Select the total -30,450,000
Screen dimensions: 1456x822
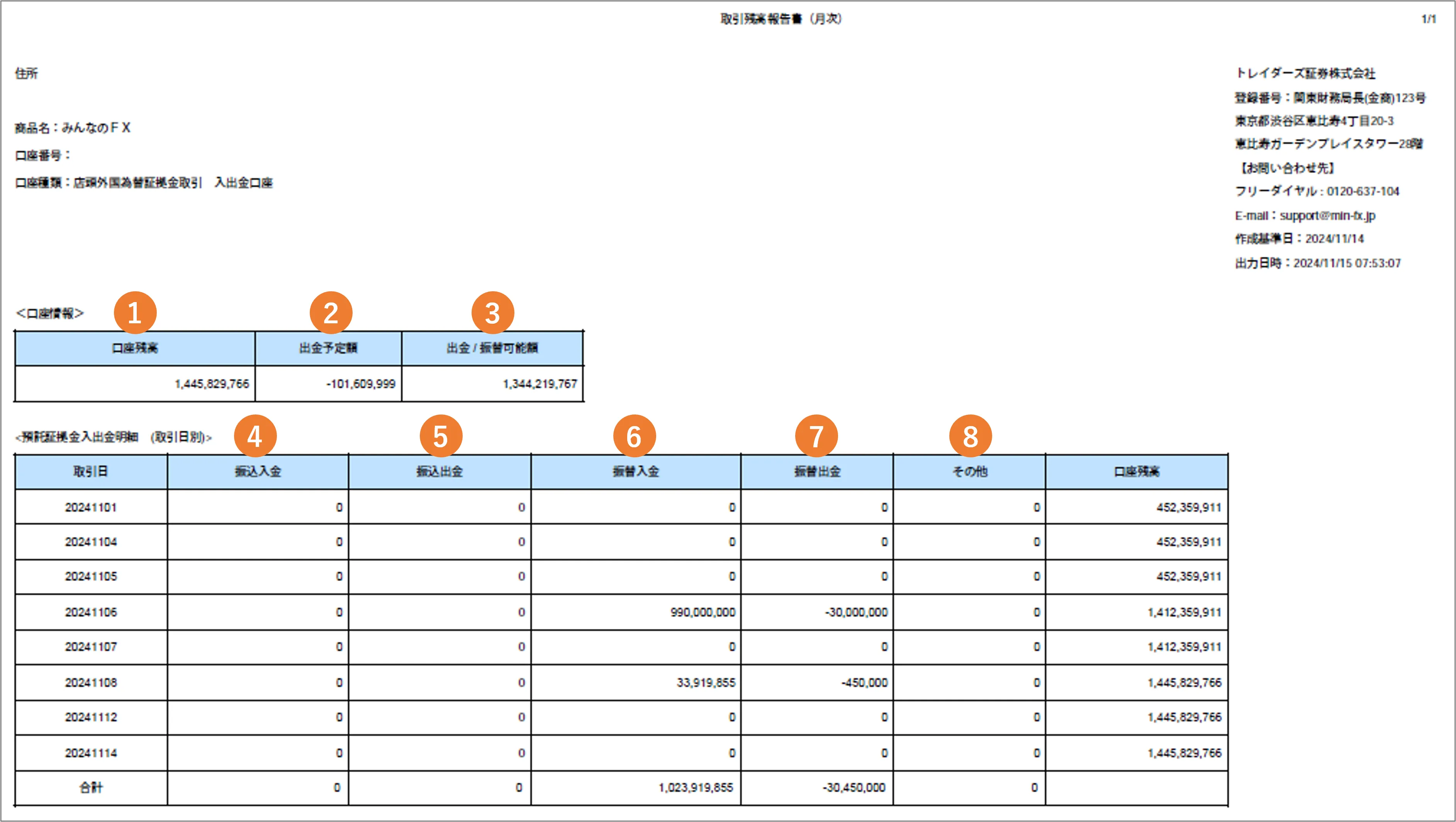(854, 788)
